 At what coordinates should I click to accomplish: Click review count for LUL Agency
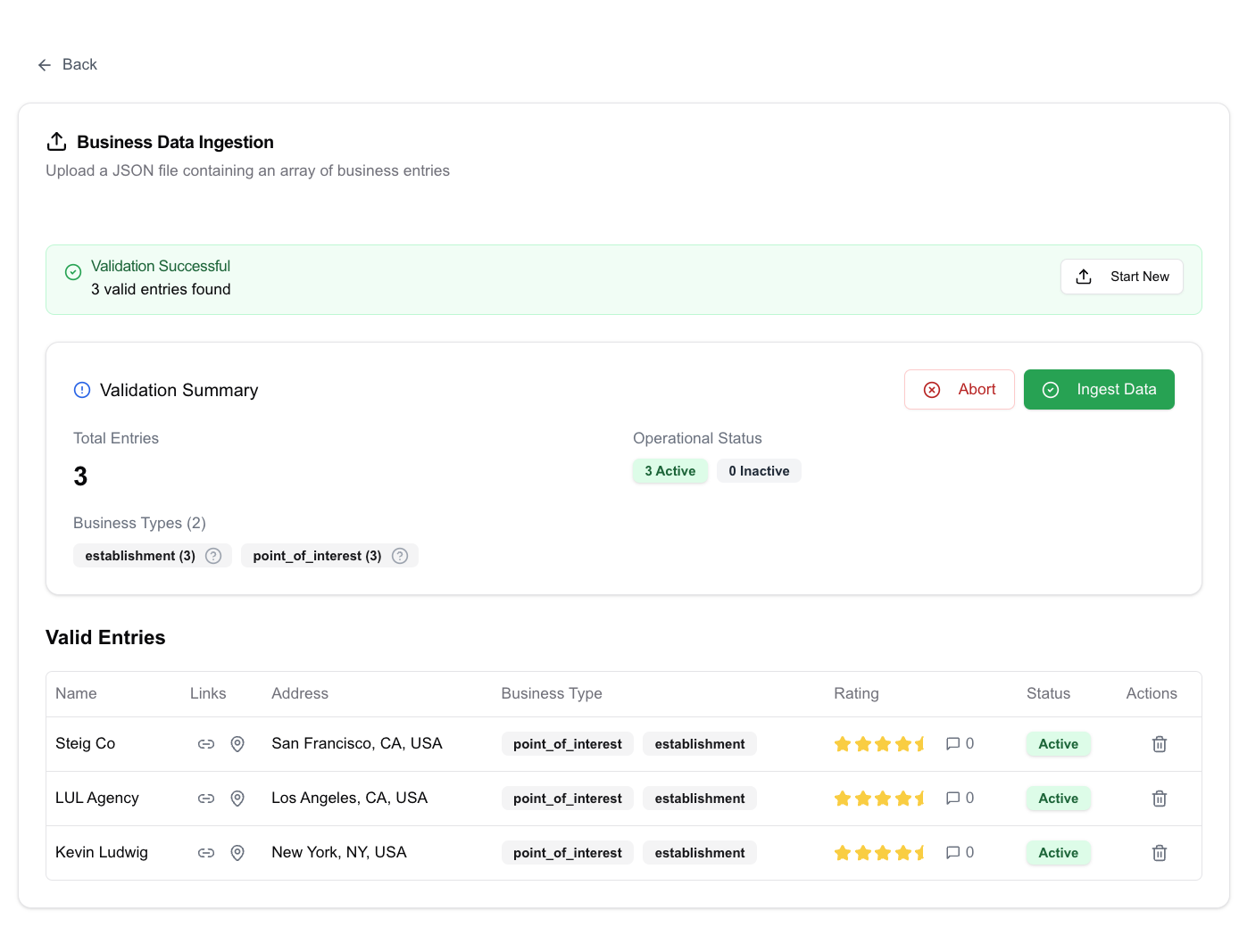(x=960, y=799)
